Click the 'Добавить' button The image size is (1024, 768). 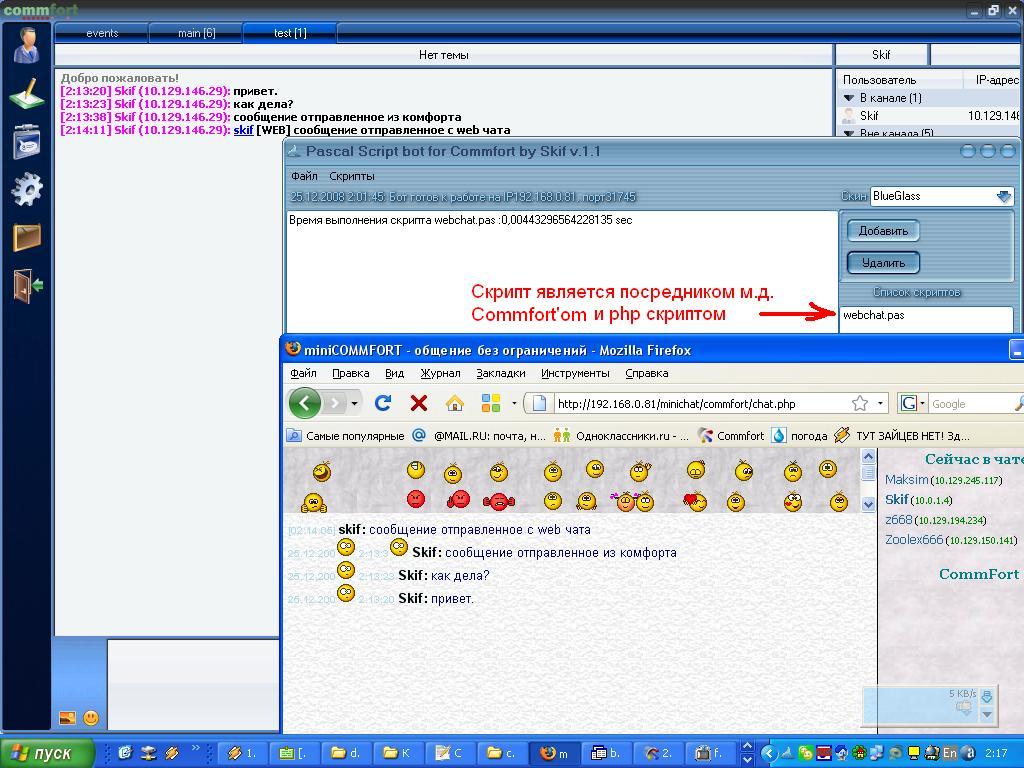883,231
